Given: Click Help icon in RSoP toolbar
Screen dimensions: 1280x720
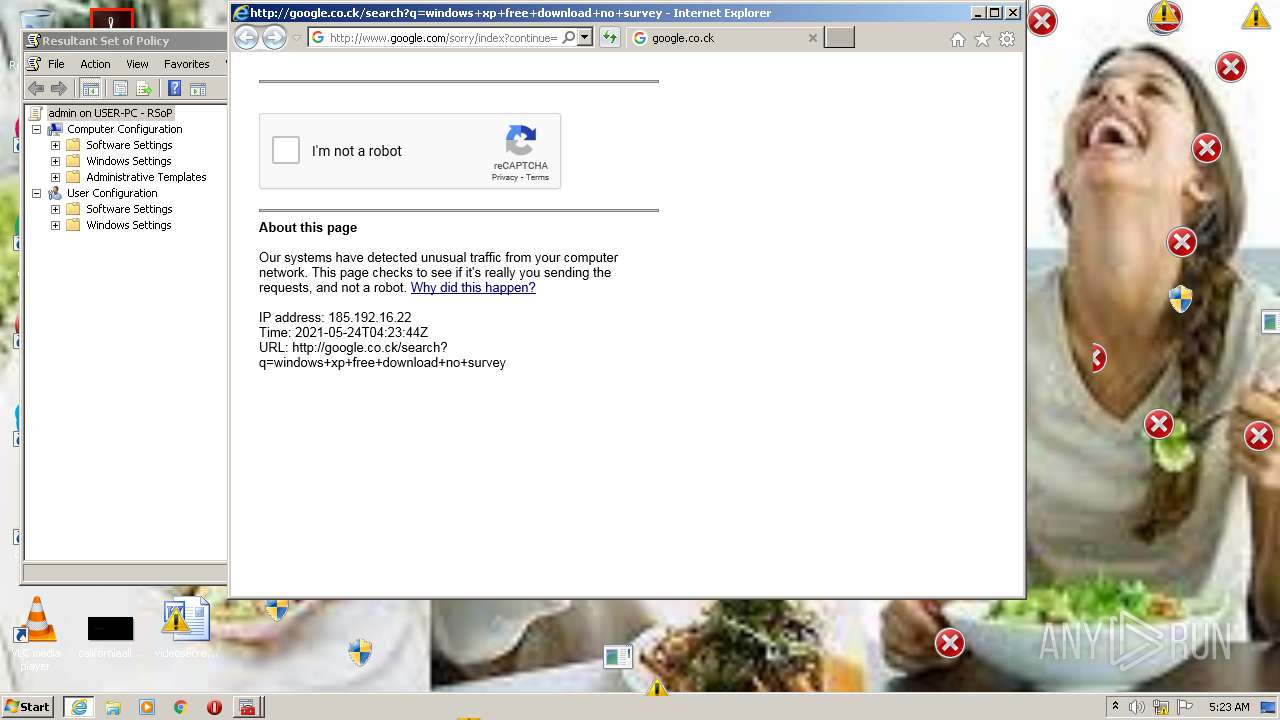Looking at the screenshot, I should (174, 88).
